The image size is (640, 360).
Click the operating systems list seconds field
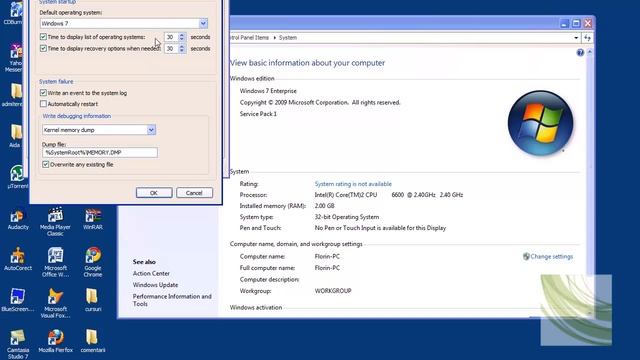pos(171,37)
